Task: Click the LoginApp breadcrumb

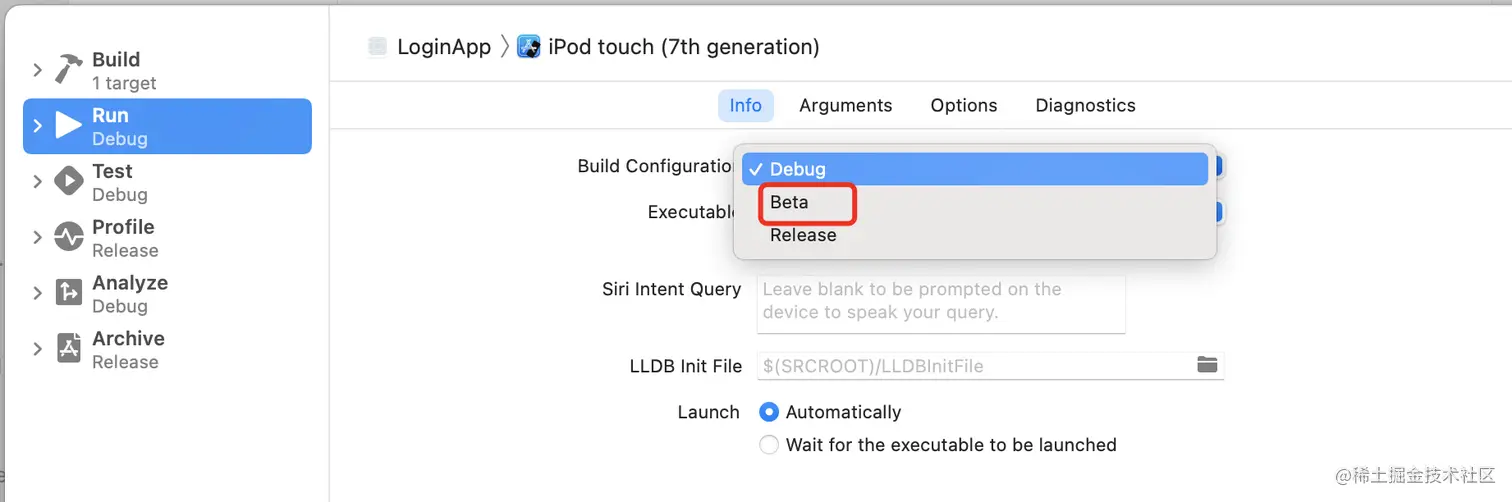Action: 443,47
